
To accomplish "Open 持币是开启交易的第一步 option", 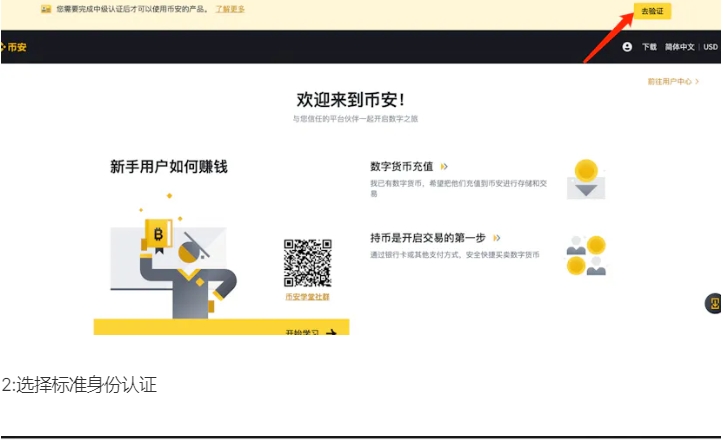I will click(x=428, y=238).
